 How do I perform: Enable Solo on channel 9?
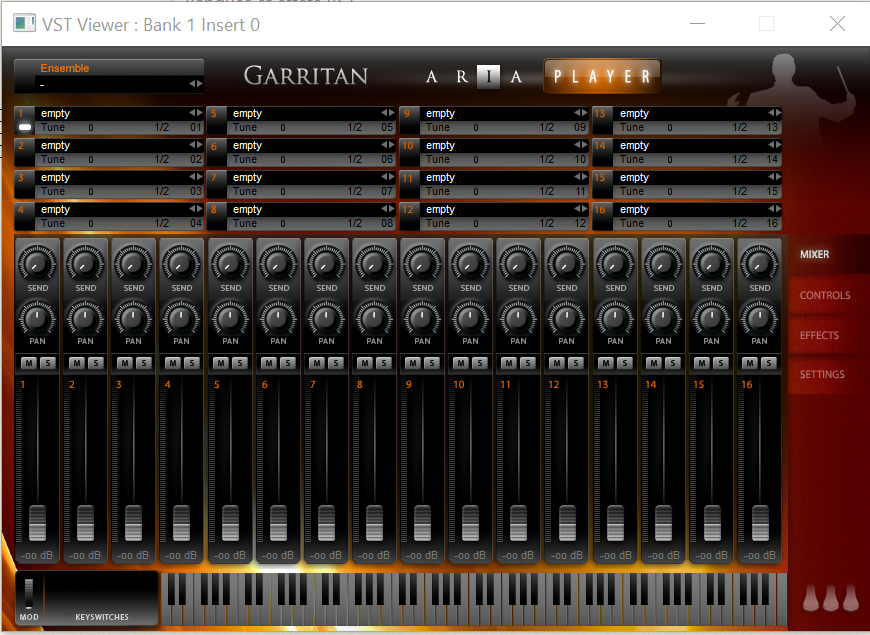point(430,363)
